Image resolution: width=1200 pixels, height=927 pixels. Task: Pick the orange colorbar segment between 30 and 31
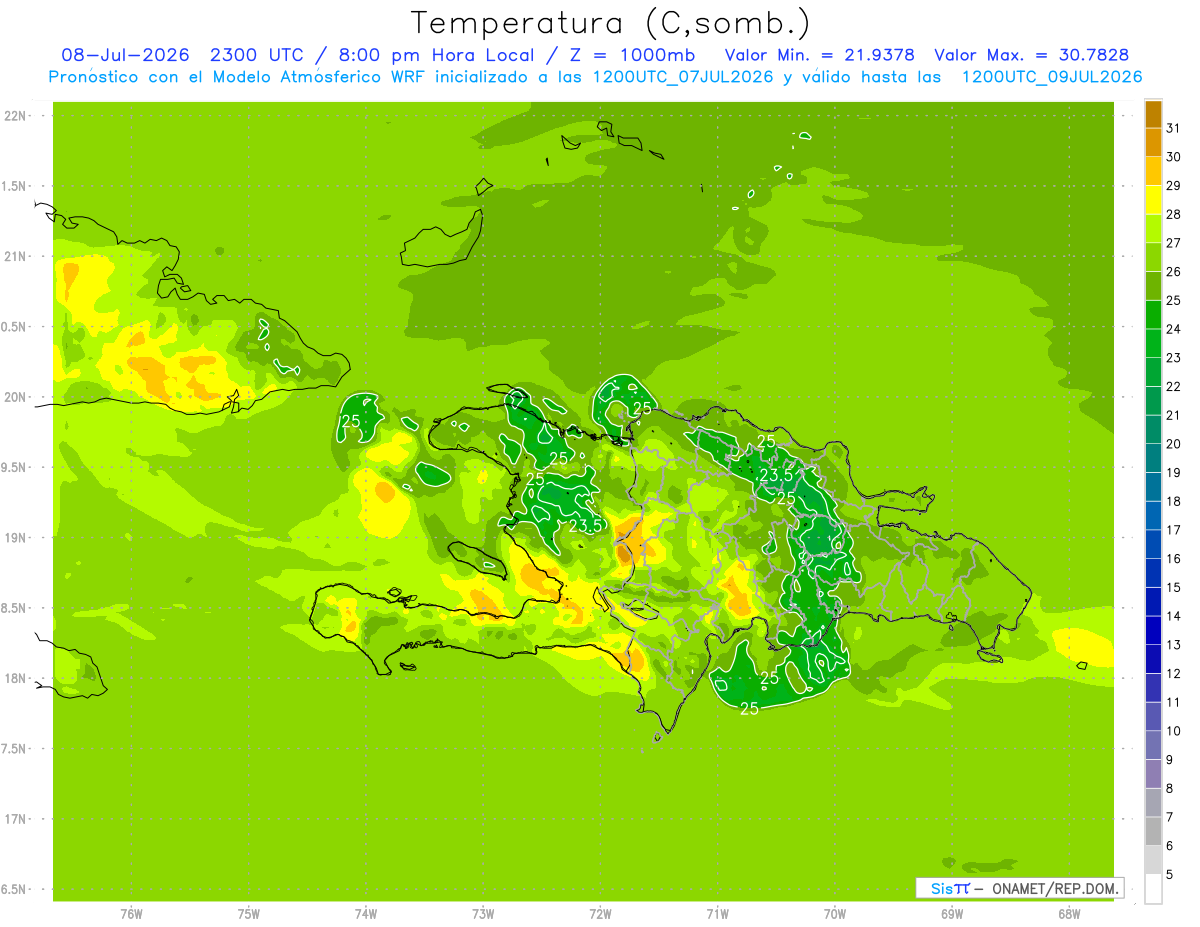point(1153,143)
